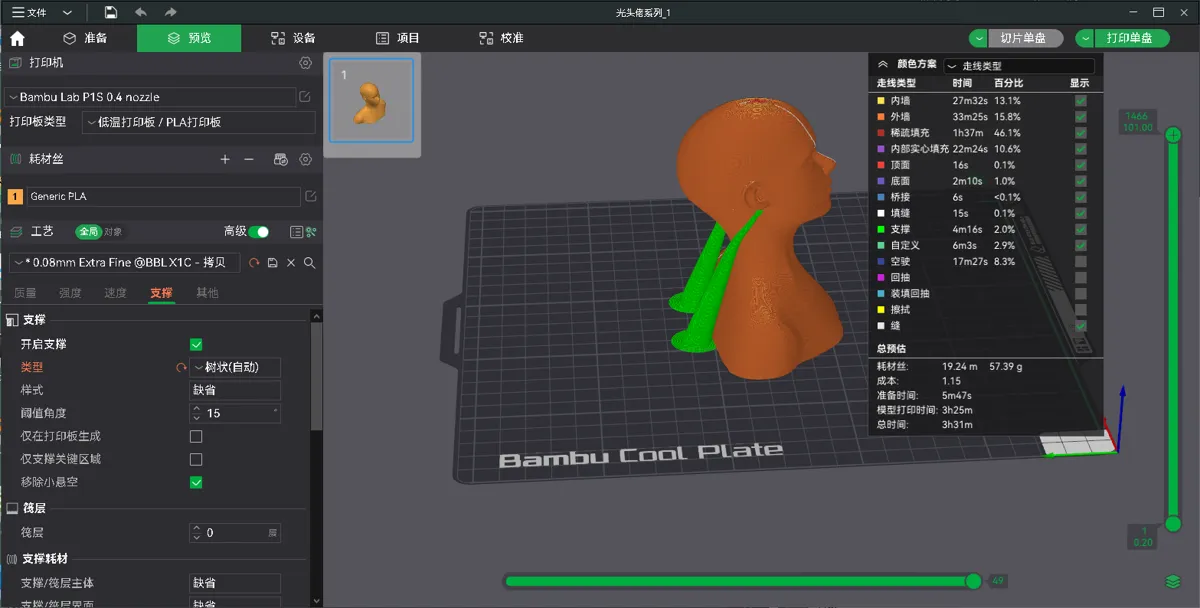Click the compare presets icon beside 高级 toggle
The image size is (1200, 608).
point(311,232)
